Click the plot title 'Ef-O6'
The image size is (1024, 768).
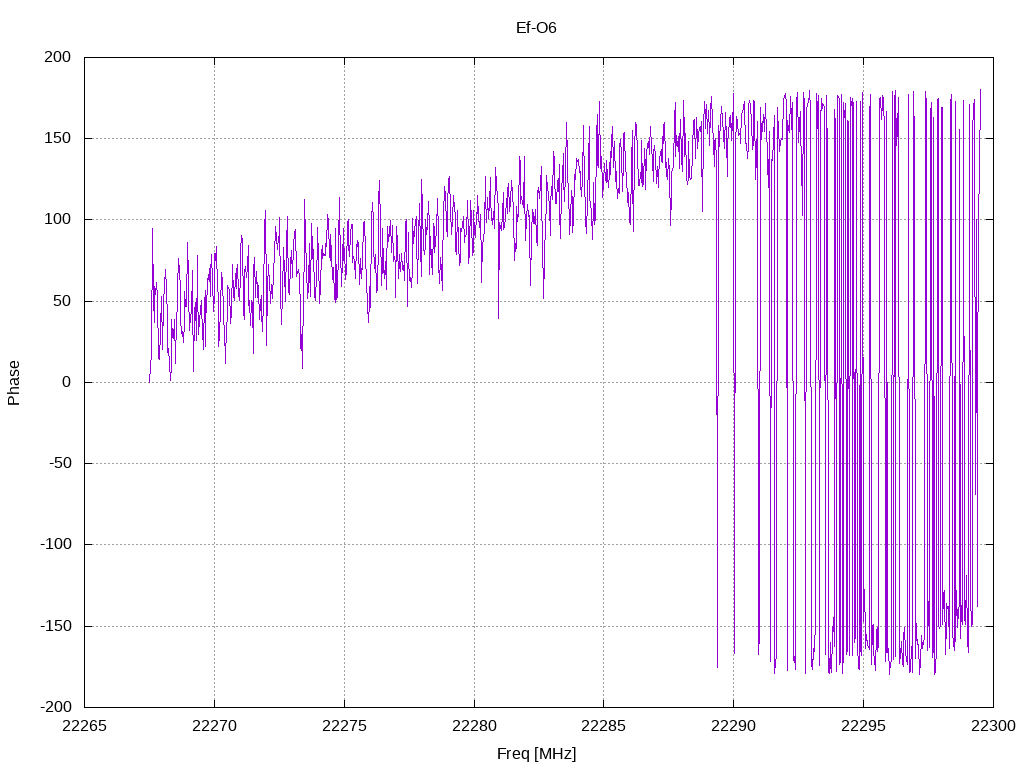coord(536,27)
